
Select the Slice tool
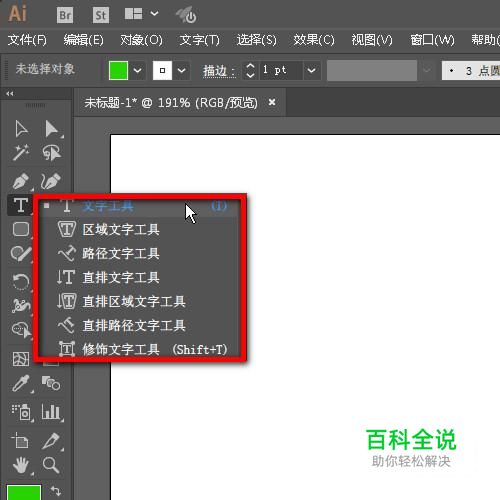(51, 441)
